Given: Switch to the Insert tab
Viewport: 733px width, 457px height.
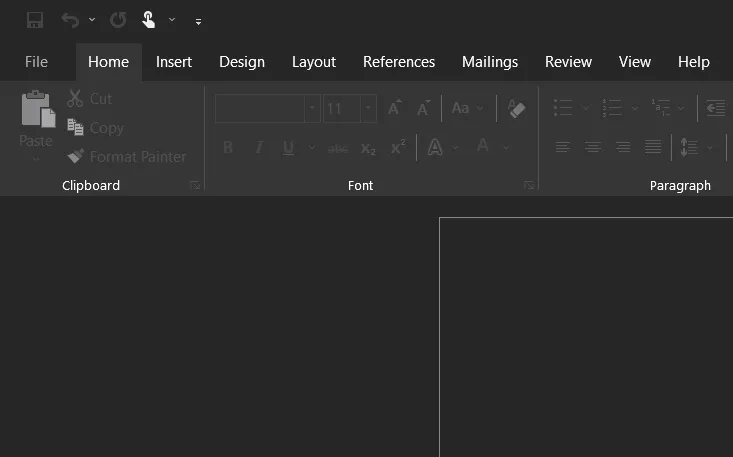Looking at the screenshot, I should click(x=174, y=62).
